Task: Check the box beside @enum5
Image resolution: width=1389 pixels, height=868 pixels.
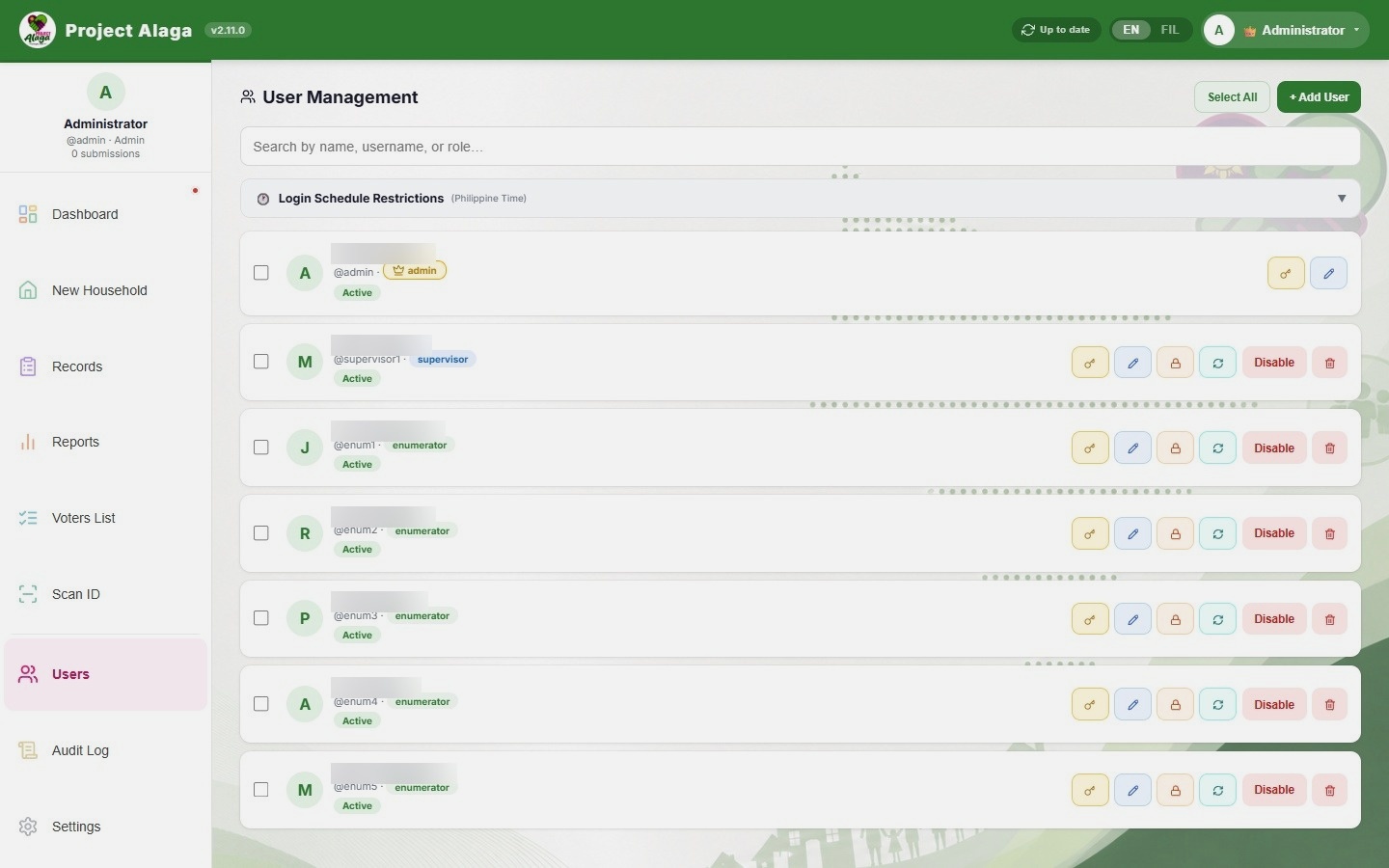Action: coord(261,790)
